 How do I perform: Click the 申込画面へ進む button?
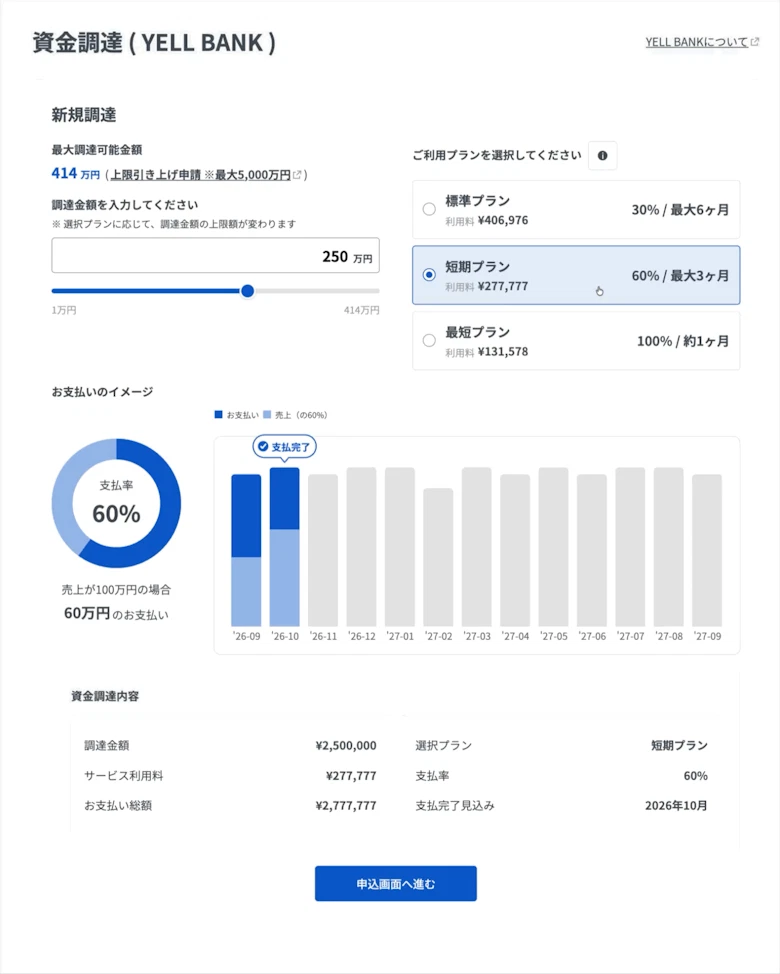(396, 883)
